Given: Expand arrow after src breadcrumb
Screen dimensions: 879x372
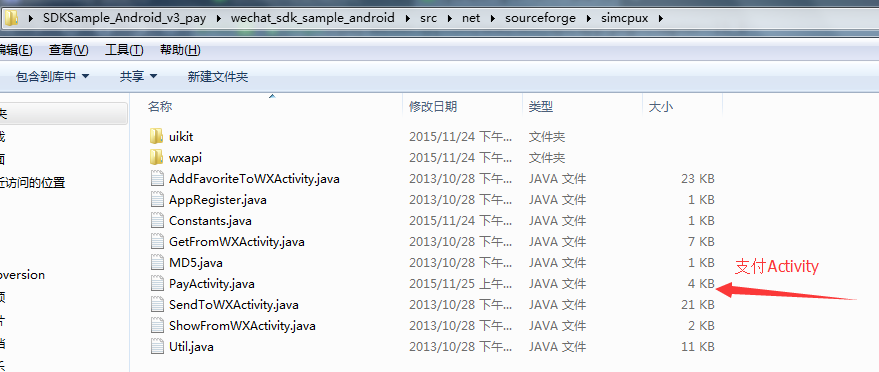Looking at the screenshot, I should click(450, 18).
